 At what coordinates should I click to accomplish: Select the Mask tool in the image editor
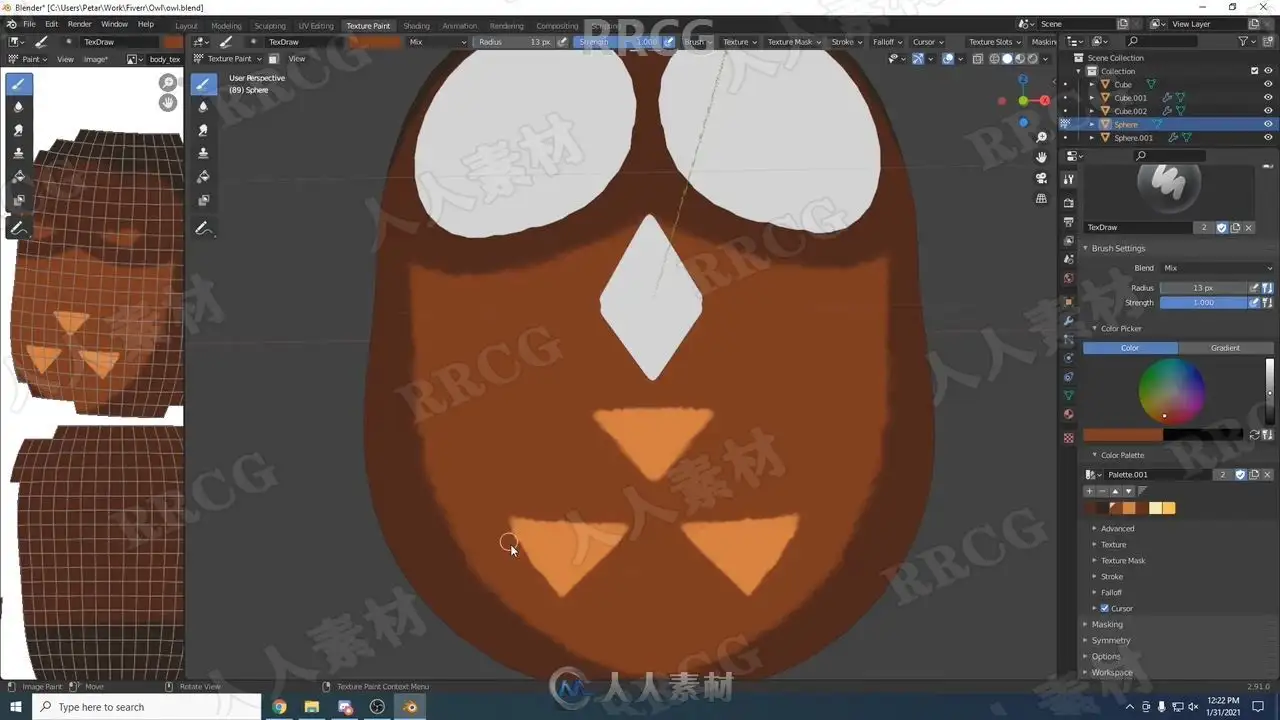click(18, 199)
